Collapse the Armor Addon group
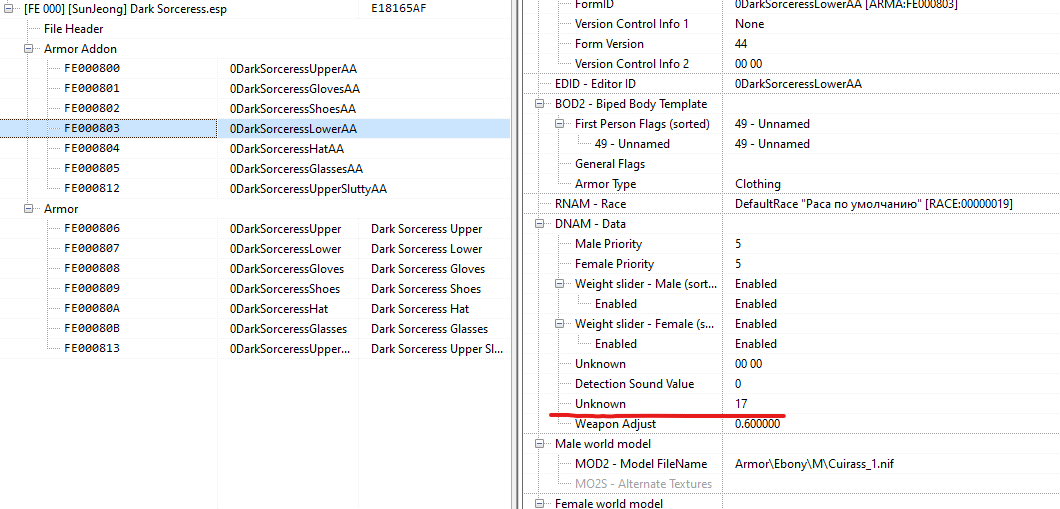This screenshot has height=509, width=1060. (29, 49)
